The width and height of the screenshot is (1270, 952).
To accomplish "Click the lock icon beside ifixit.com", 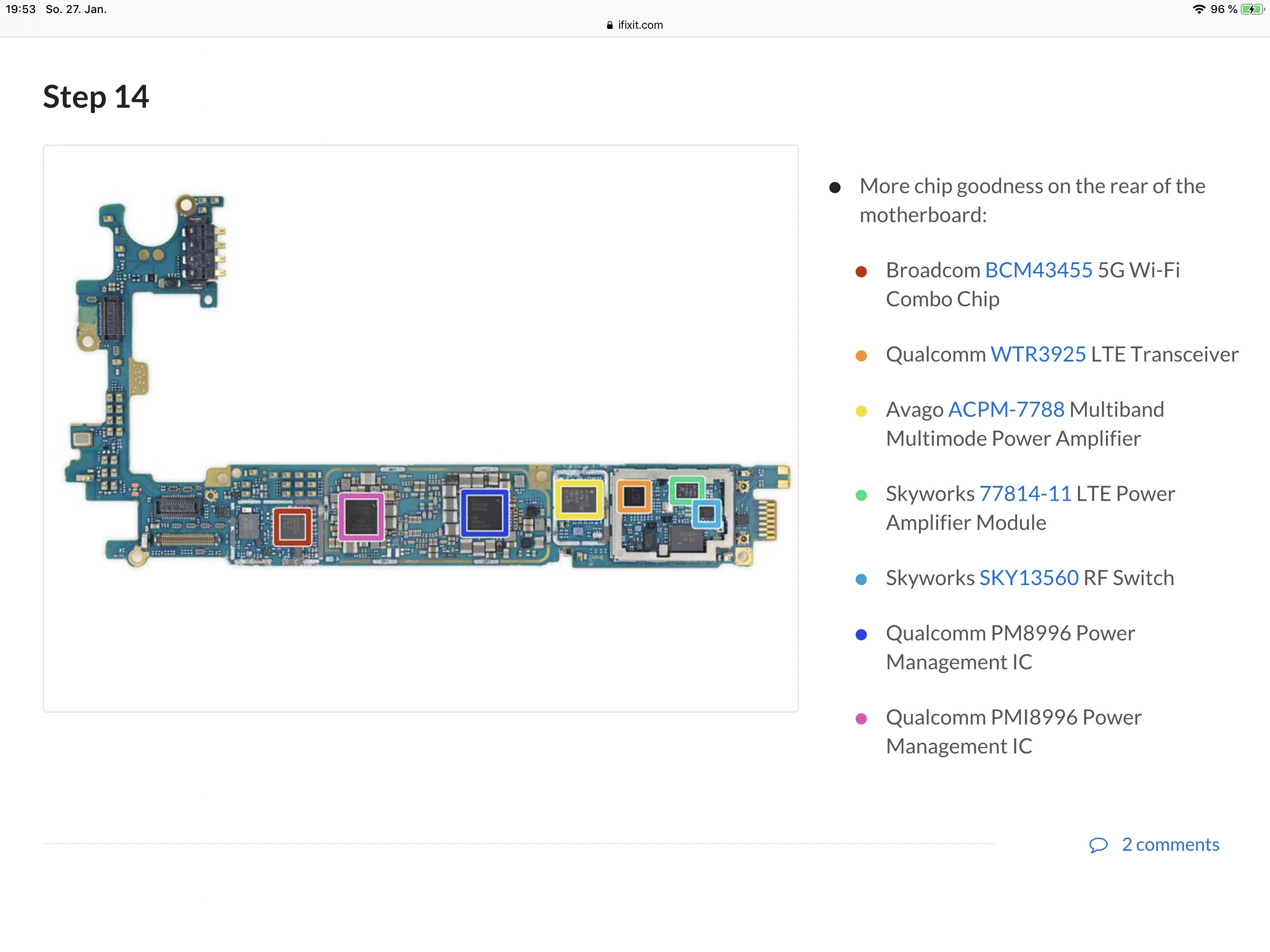I will click(x=610, y=25).
